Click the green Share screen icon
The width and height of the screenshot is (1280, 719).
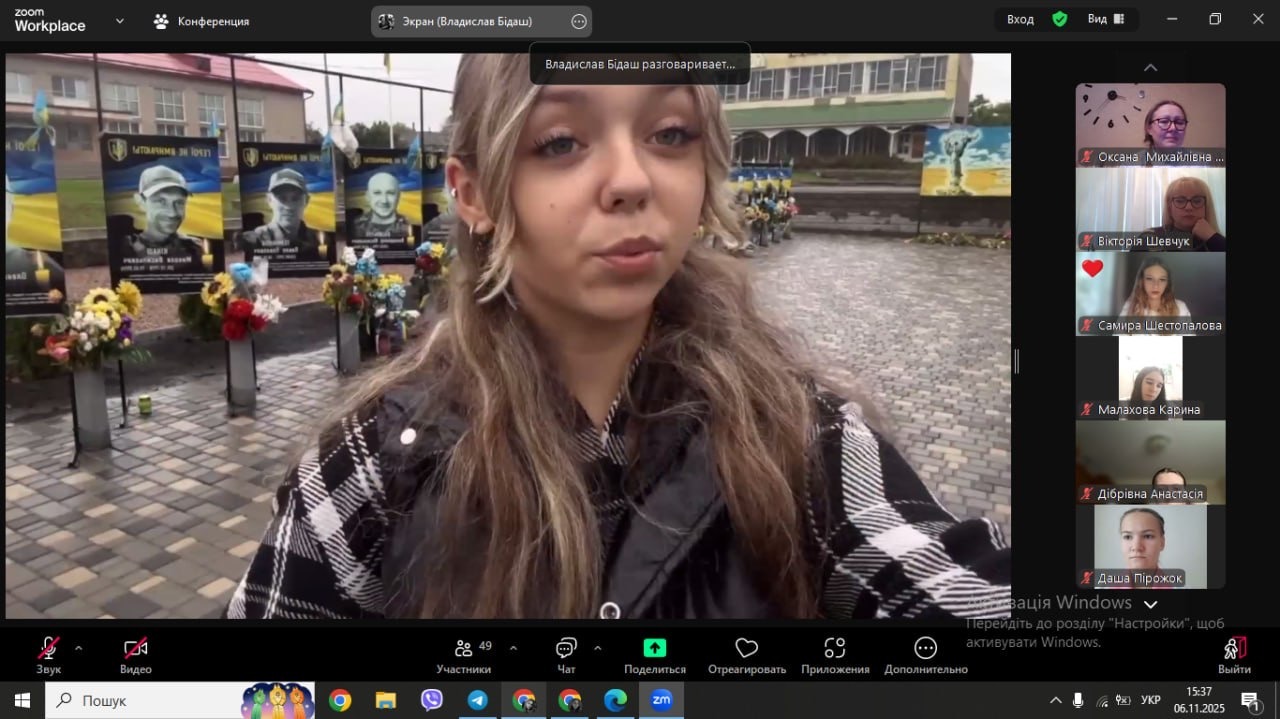pyautogui.click(x=654, y=648)
